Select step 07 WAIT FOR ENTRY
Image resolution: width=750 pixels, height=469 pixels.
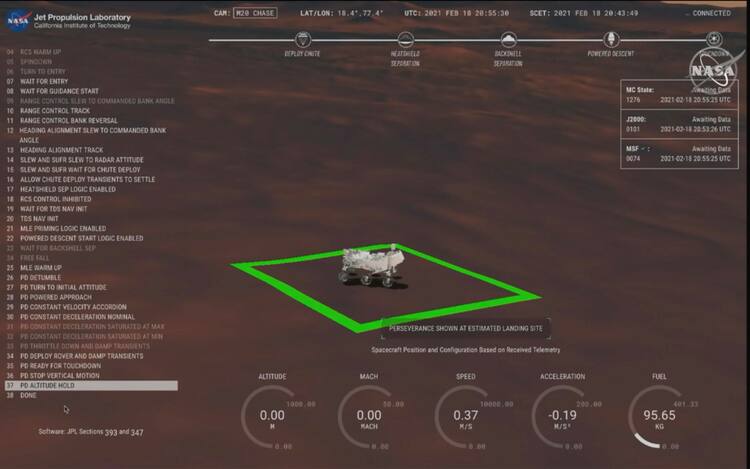tap(37, 81)
